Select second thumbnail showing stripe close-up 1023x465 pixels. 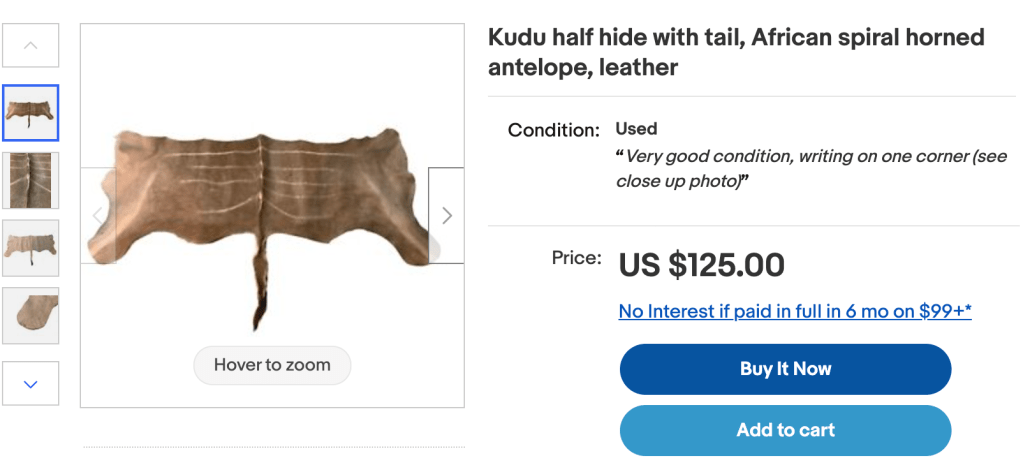31,180
